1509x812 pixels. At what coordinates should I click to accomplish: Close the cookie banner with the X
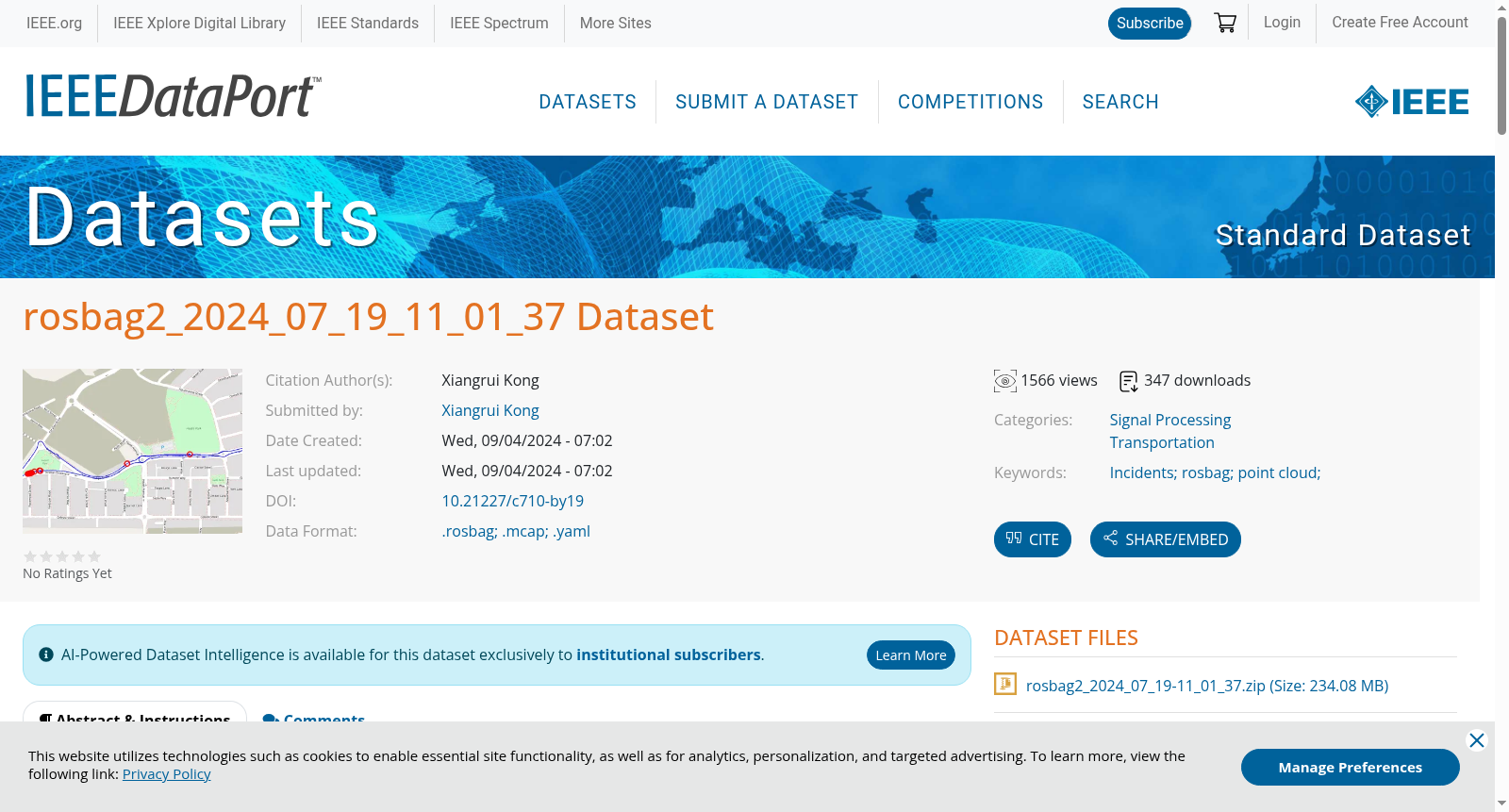[1477, 740]
